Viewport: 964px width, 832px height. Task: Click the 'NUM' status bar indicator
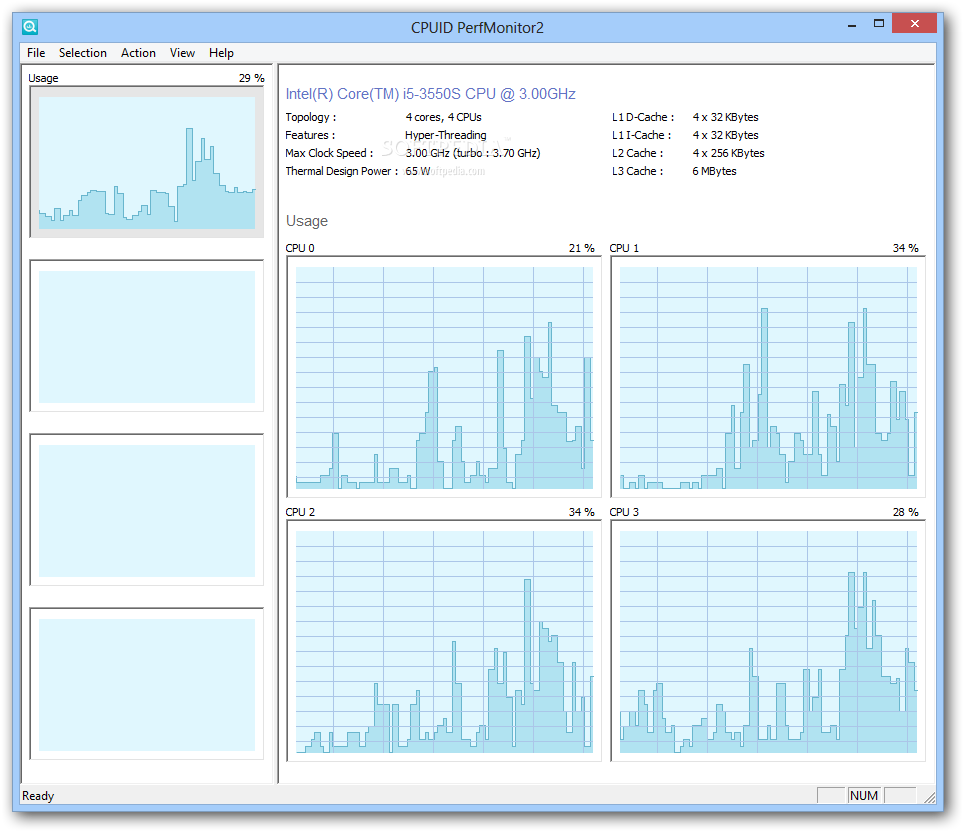click(x=864, y=796)
